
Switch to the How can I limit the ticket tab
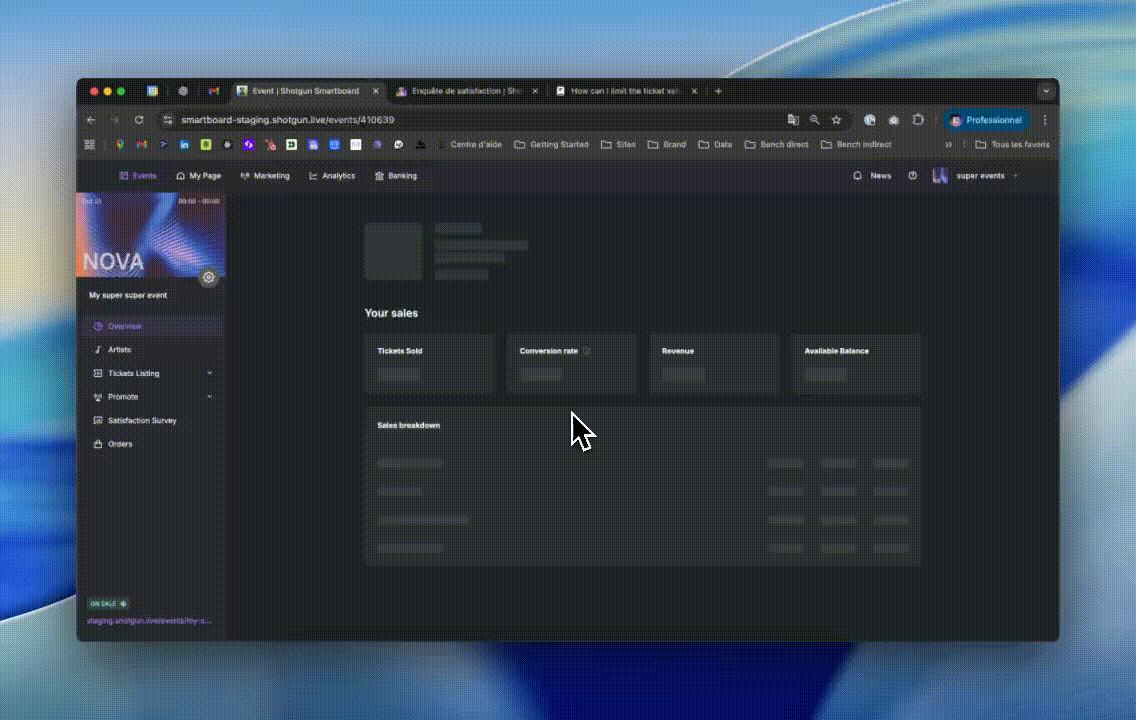point(625,91)
